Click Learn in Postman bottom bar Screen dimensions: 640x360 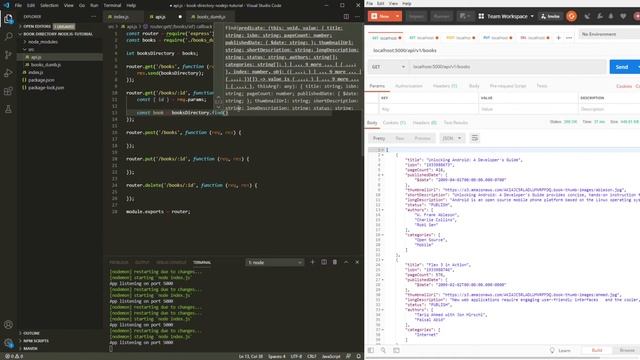560,350
